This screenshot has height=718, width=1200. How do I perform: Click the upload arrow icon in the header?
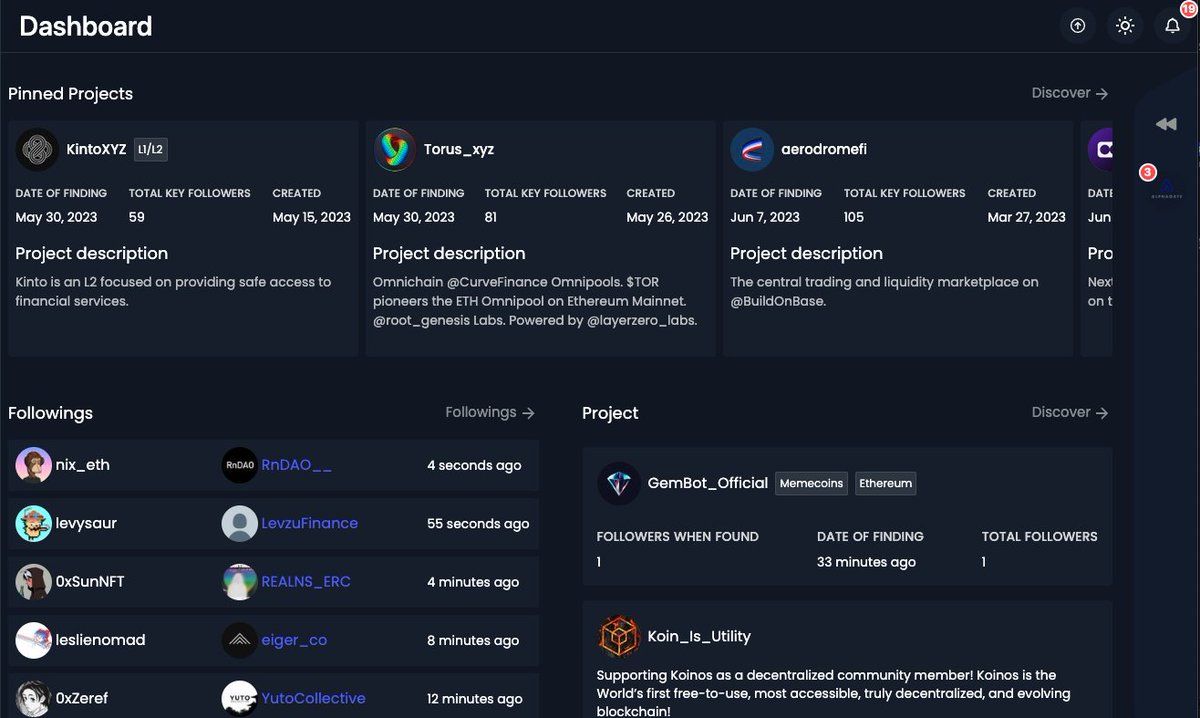coord(1077,26)
